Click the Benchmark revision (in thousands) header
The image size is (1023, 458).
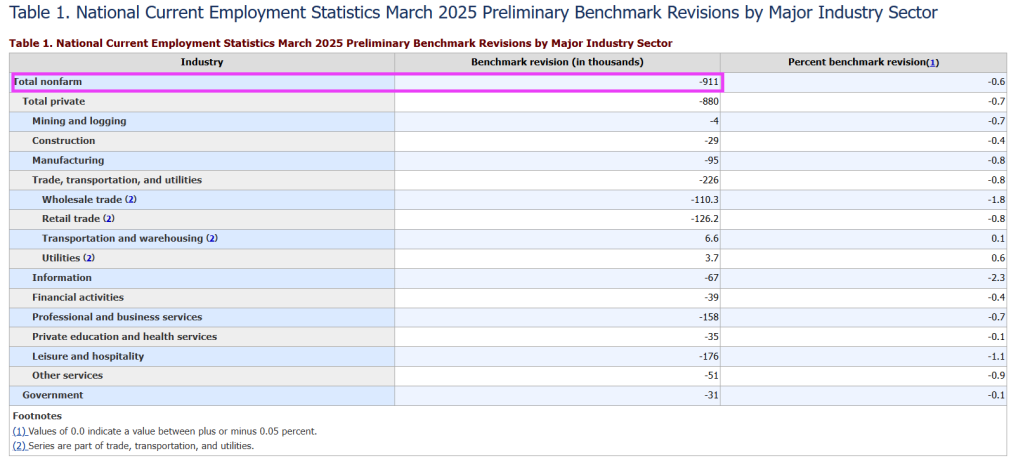pos(557,63)
